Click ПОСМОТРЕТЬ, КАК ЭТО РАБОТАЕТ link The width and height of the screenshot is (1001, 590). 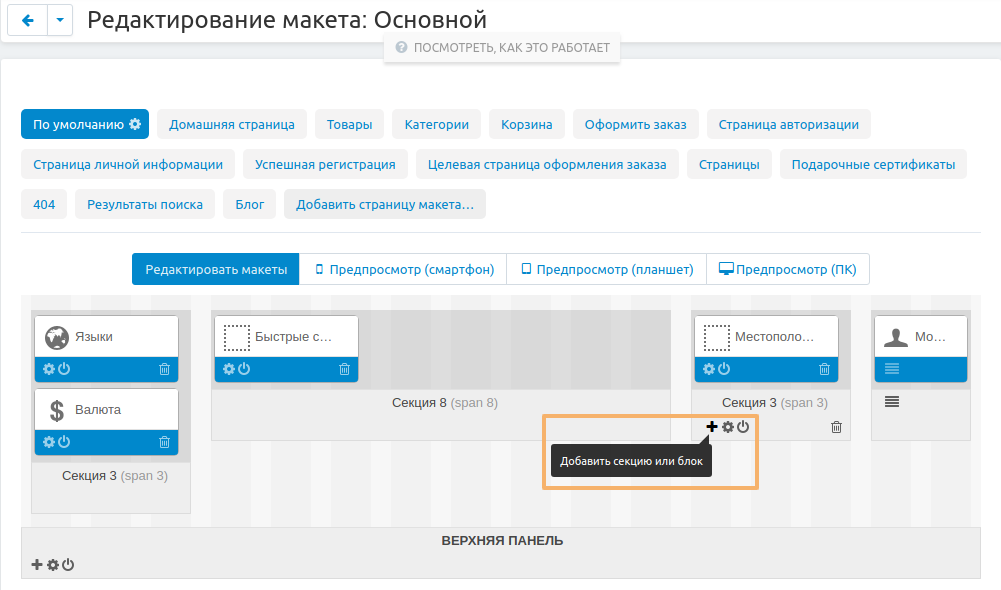tap(502, 46)
